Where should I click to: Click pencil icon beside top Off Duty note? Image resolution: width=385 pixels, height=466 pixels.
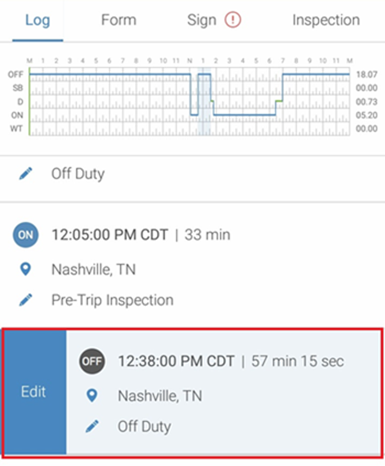[x=26, y=174]
